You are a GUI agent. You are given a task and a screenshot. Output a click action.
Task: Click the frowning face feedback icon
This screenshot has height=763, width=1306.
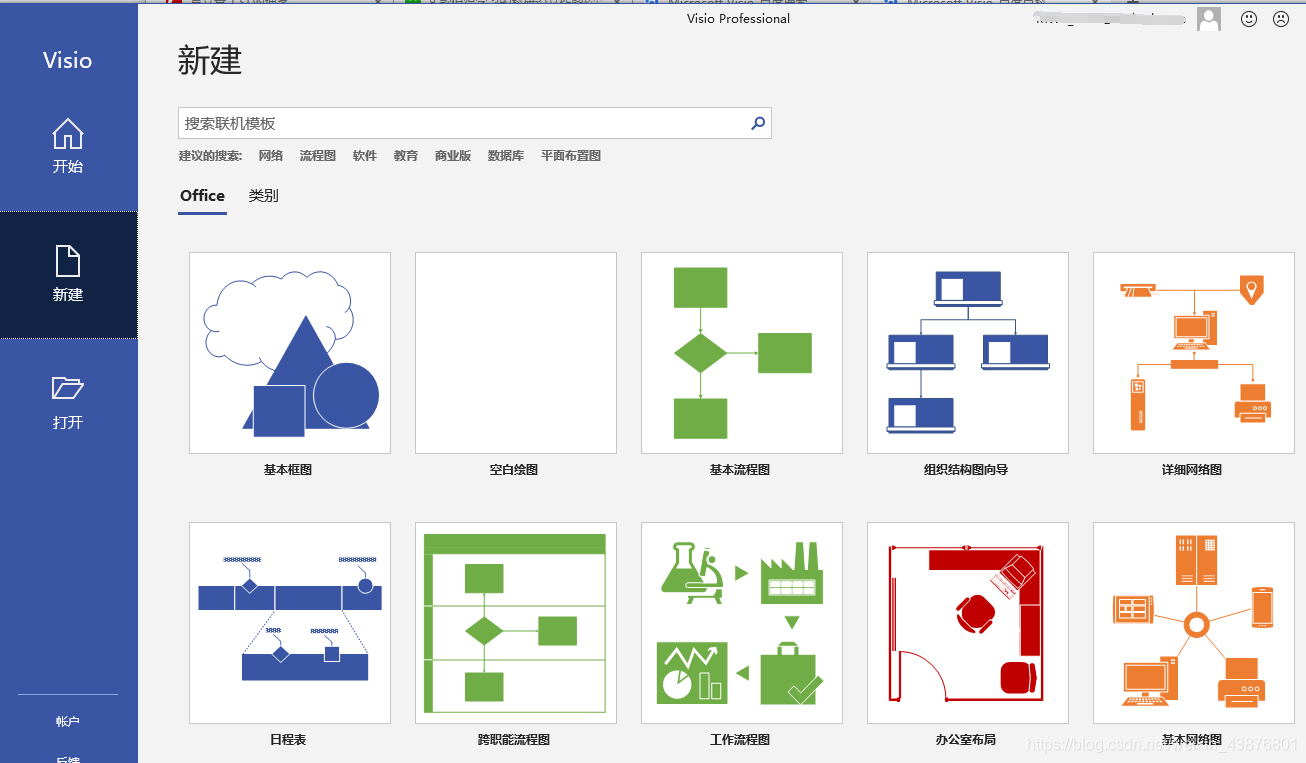(x=1281, y=19)
